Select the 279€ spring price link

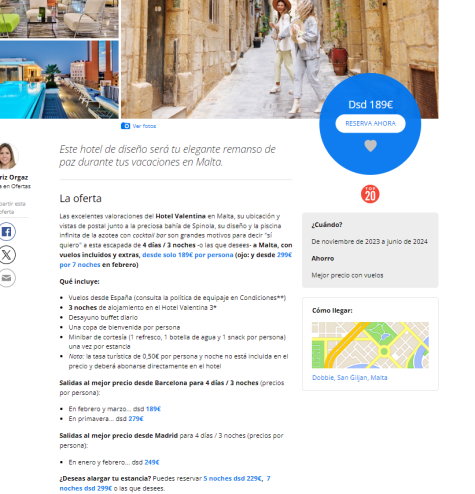[136, 419]
